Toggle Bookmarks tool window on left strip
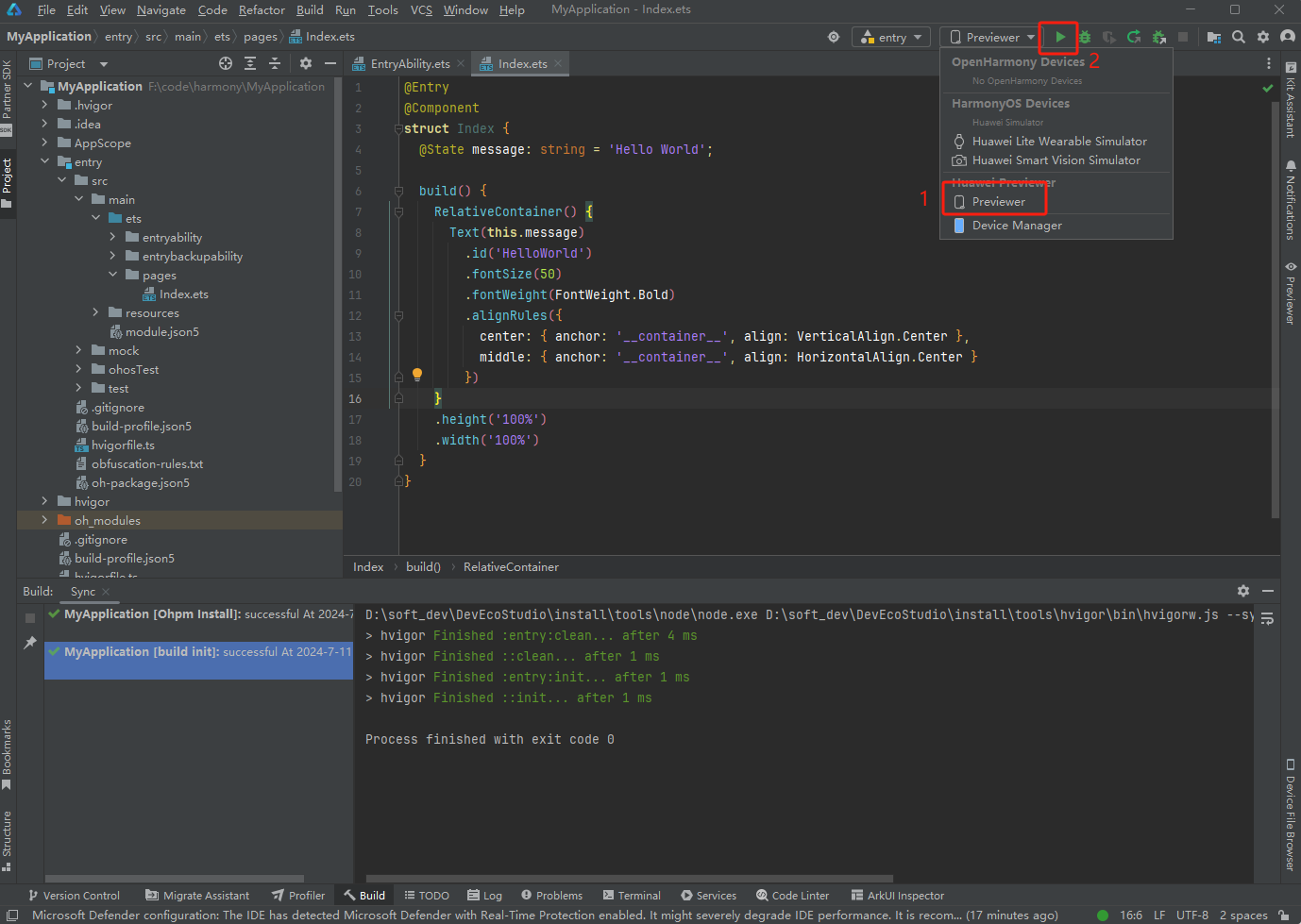Viewport: 1301px width, 924px height. pyautogui.click(x=8, y=754)
